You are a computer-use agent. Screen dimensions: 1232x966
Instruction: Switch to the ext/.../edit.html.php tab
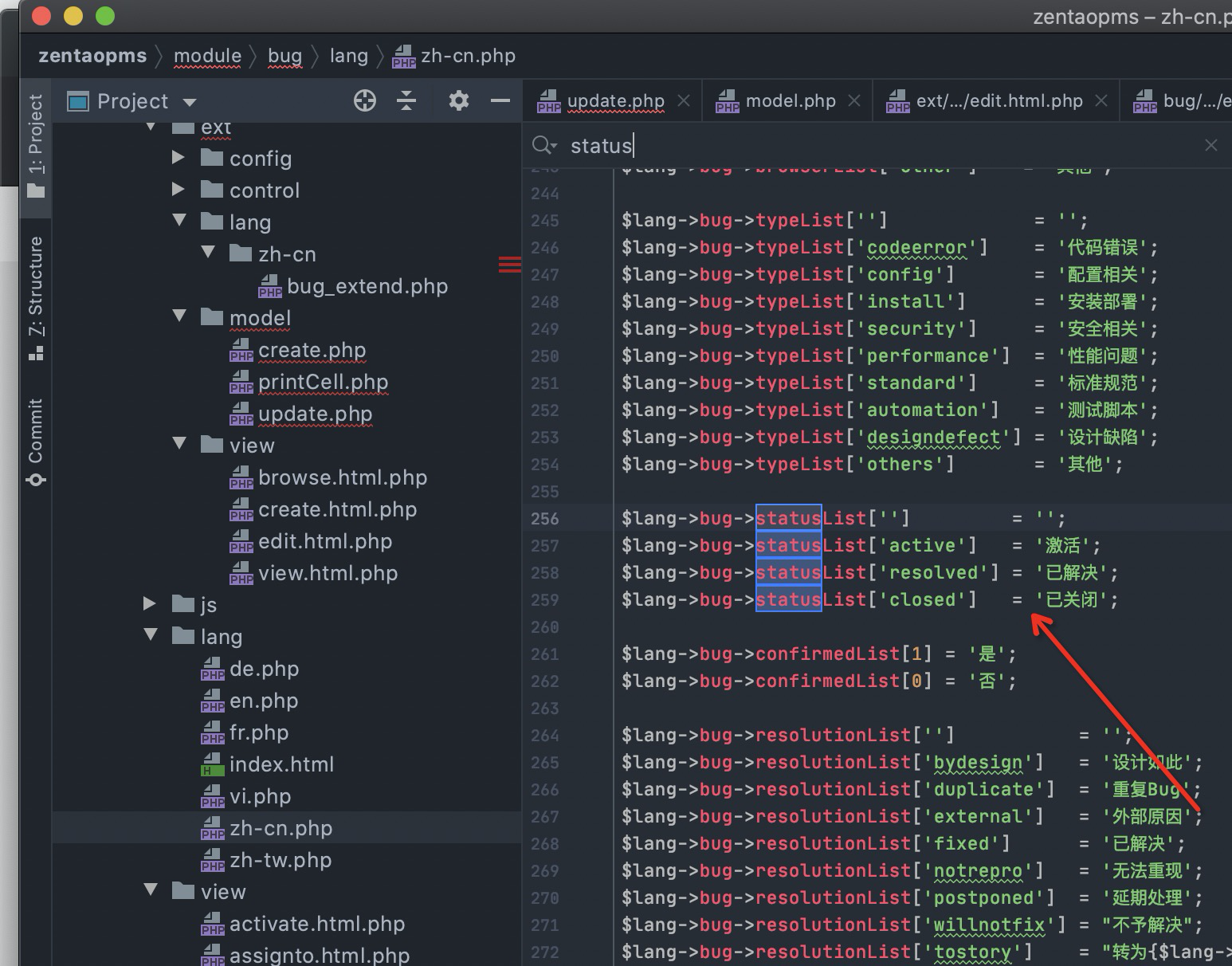pyautogui.click(x=999, y=100)
